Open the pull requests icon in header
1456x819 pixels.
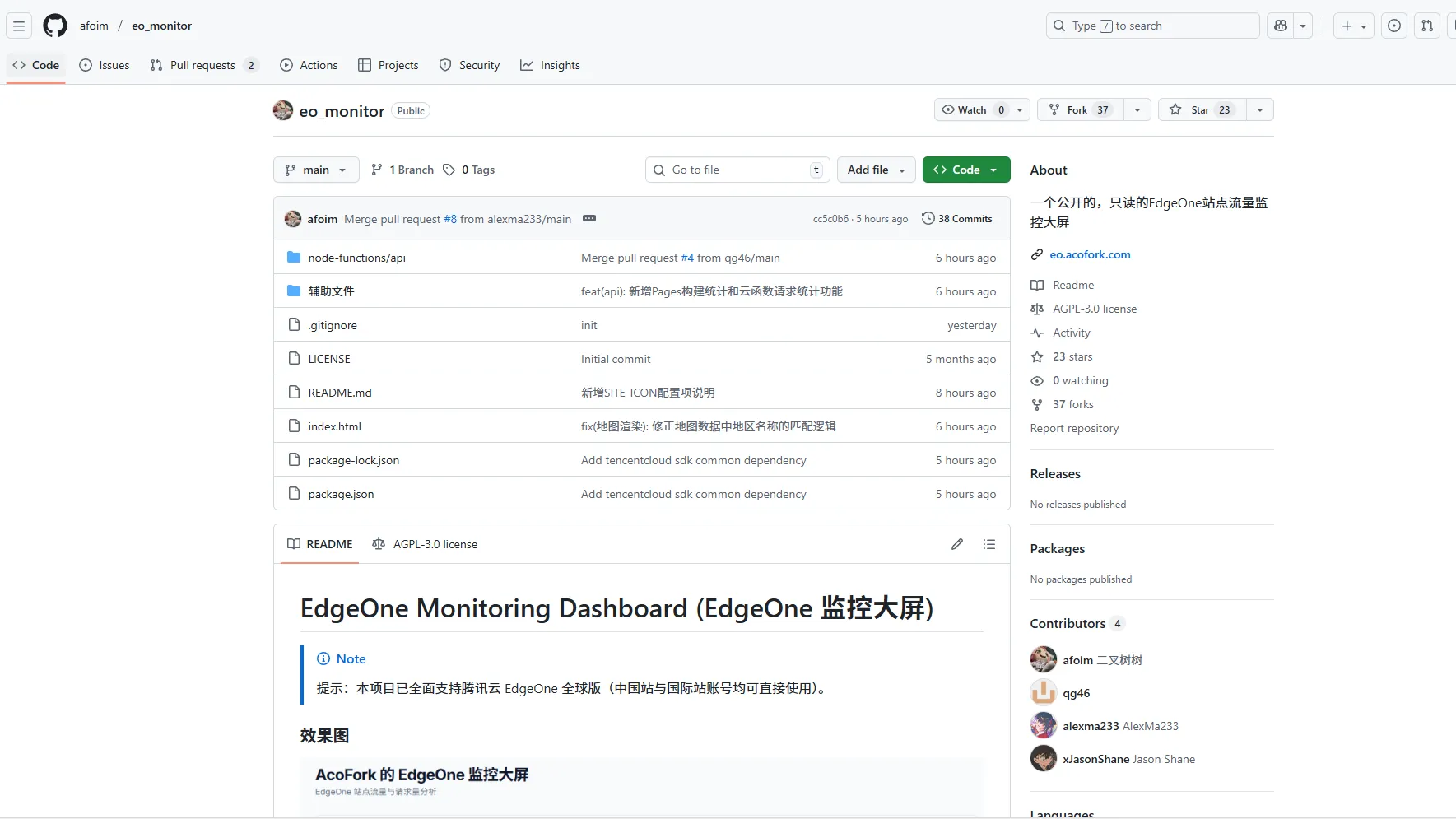[1427, 26]
